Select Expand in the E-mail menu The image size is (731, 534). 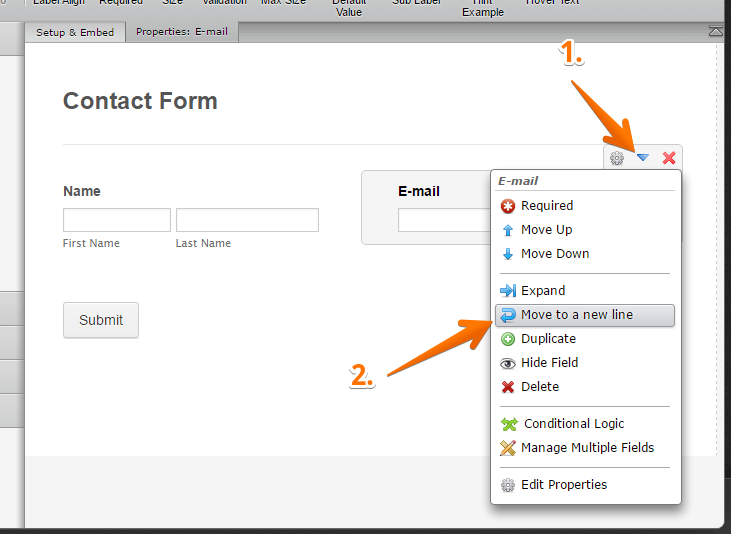542,291
